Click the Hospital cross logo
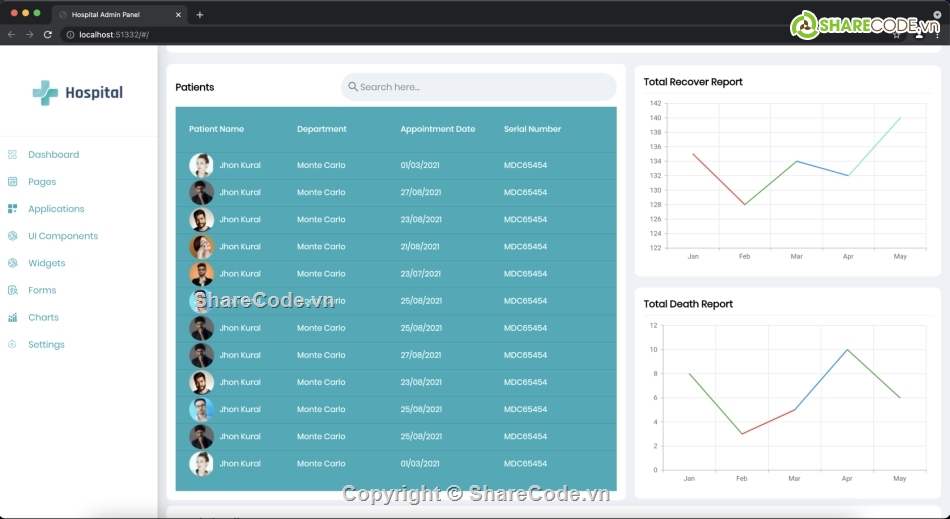950x519 pixels. coord(45,93)
